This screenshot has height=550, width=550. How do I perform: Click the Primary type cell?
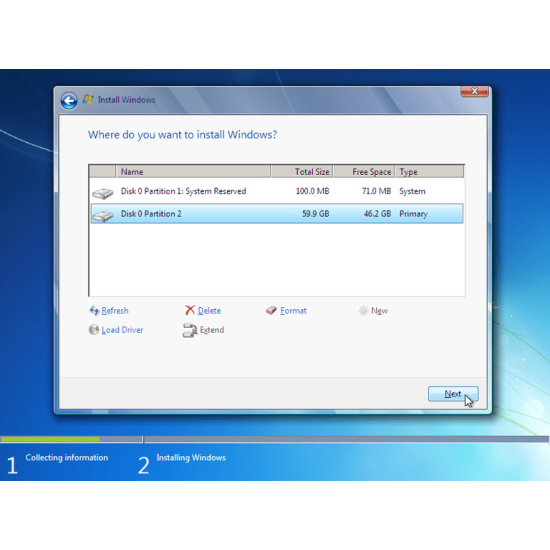point(413,214)
